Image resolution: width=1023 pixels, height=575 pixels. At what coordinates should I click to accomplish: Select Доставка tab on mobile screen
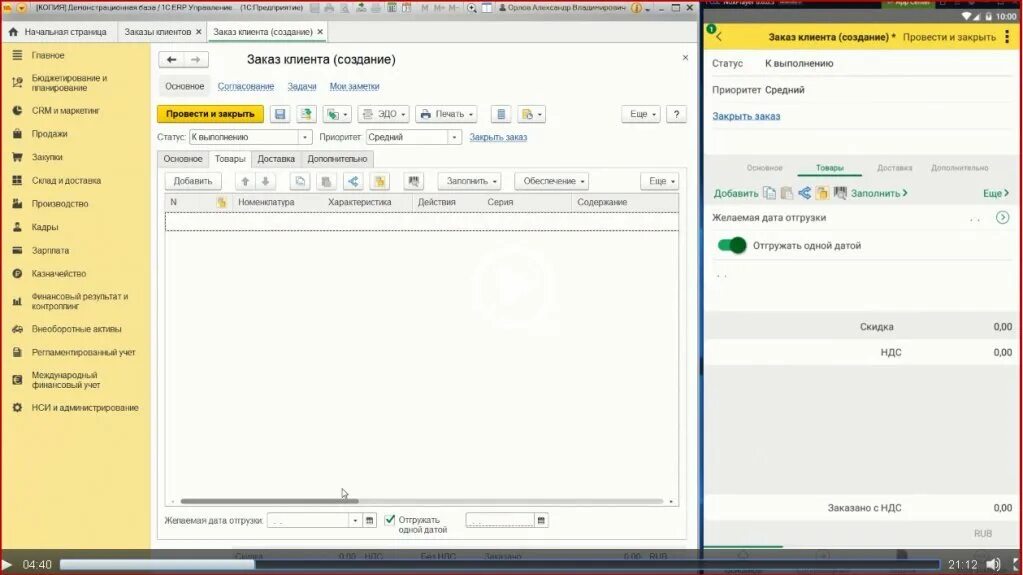pos(894,168)
